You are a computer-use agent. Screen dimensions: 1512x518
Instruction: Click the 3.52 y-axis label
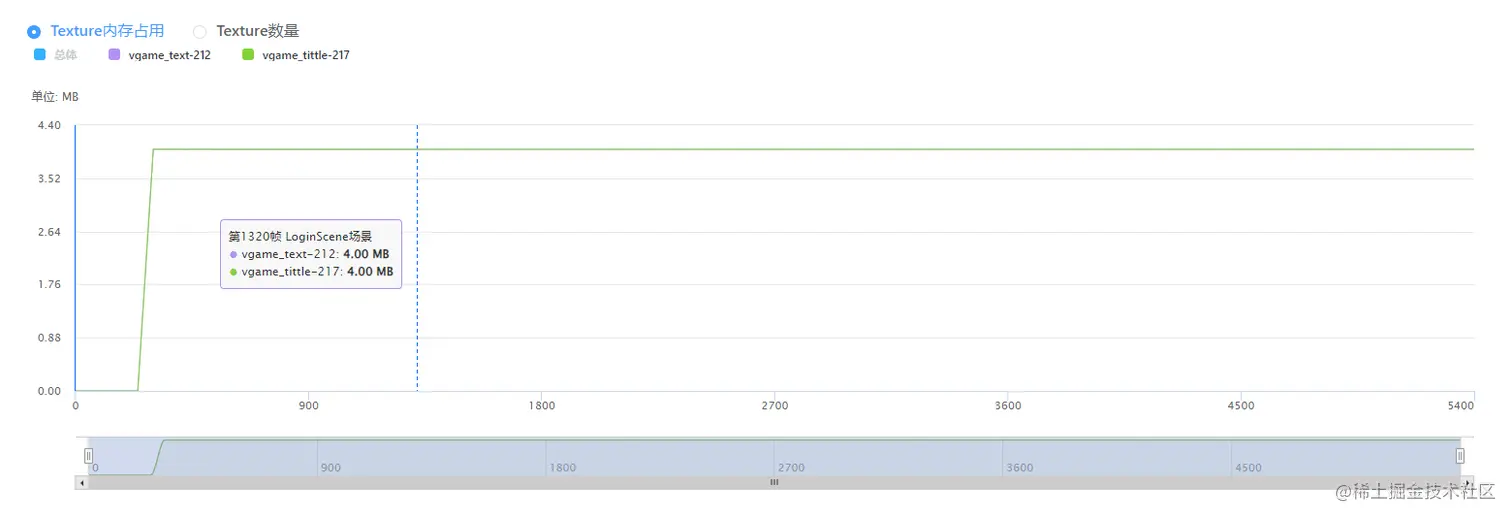pos(49,178)
